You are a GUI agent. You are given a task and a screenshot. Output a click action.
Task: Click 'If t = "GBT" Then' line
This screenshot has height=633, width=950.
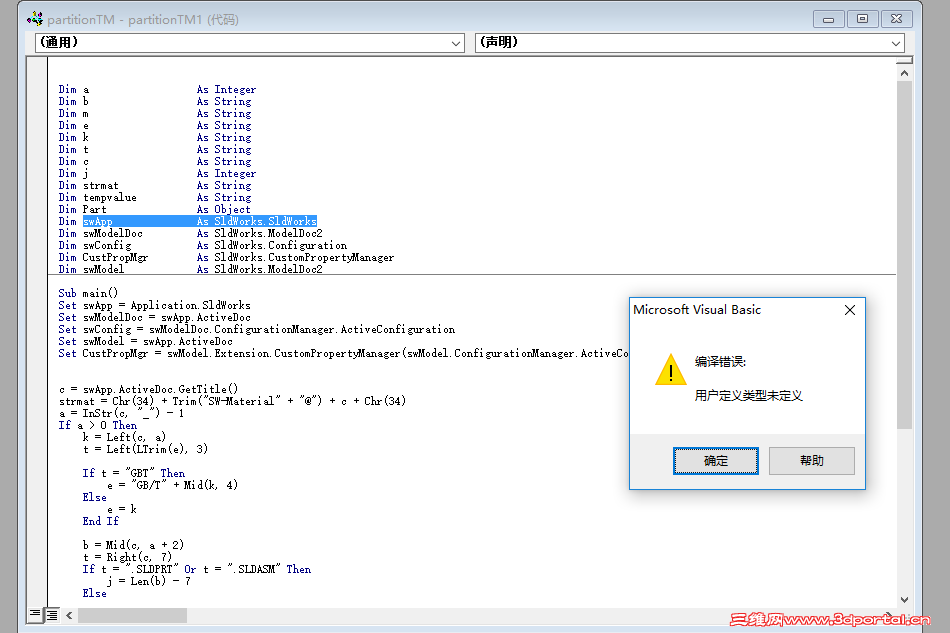[x=134, y=473]
